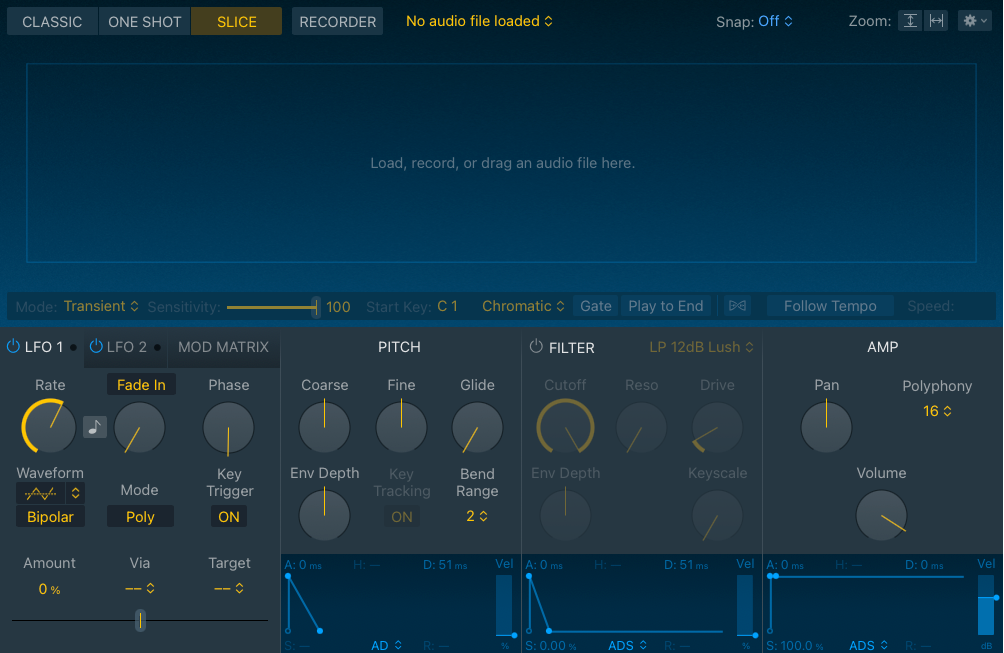
Task: Toggle the Fade In label button
Action: pyautogui.click(x=141, y=385)
